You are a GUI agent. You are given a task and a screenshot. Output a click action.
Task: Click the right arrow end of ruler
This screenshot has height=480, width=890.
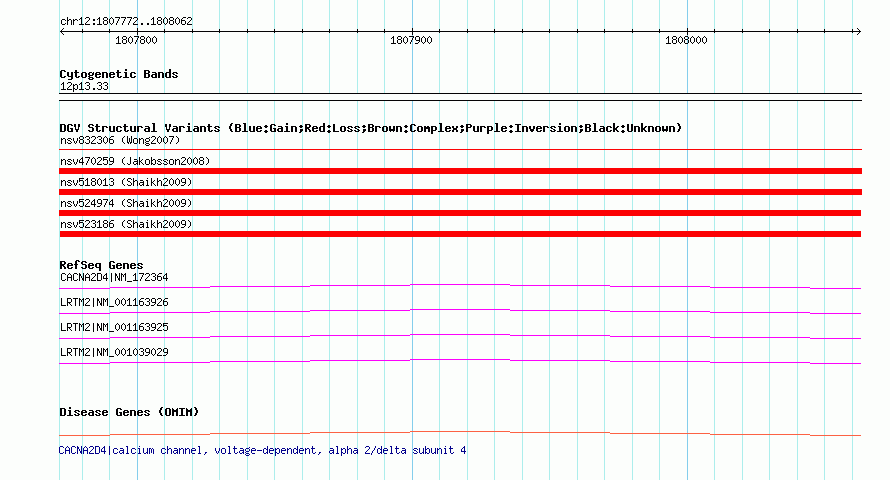coord(858,32)
